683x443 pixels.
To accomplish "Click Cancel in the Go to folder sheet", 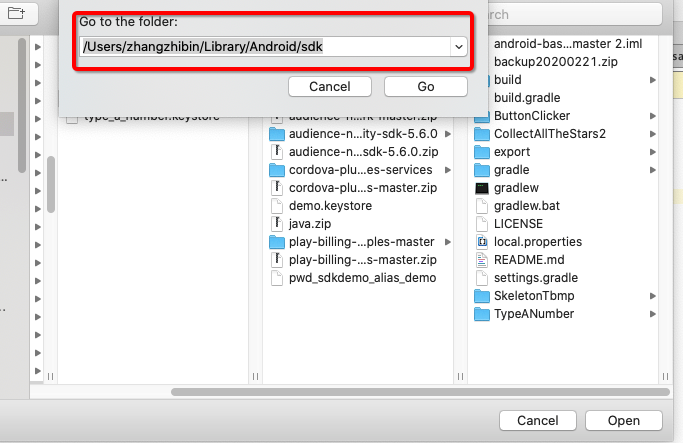I will (x=330, y=86).
